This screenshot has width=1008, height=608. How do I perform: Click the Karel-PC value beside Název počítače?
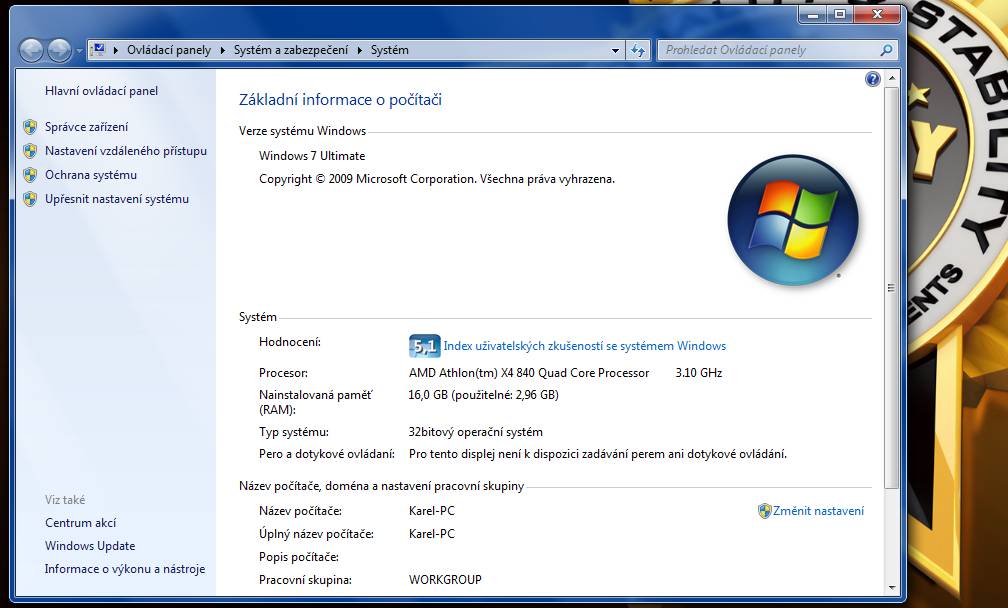point(431,511)
